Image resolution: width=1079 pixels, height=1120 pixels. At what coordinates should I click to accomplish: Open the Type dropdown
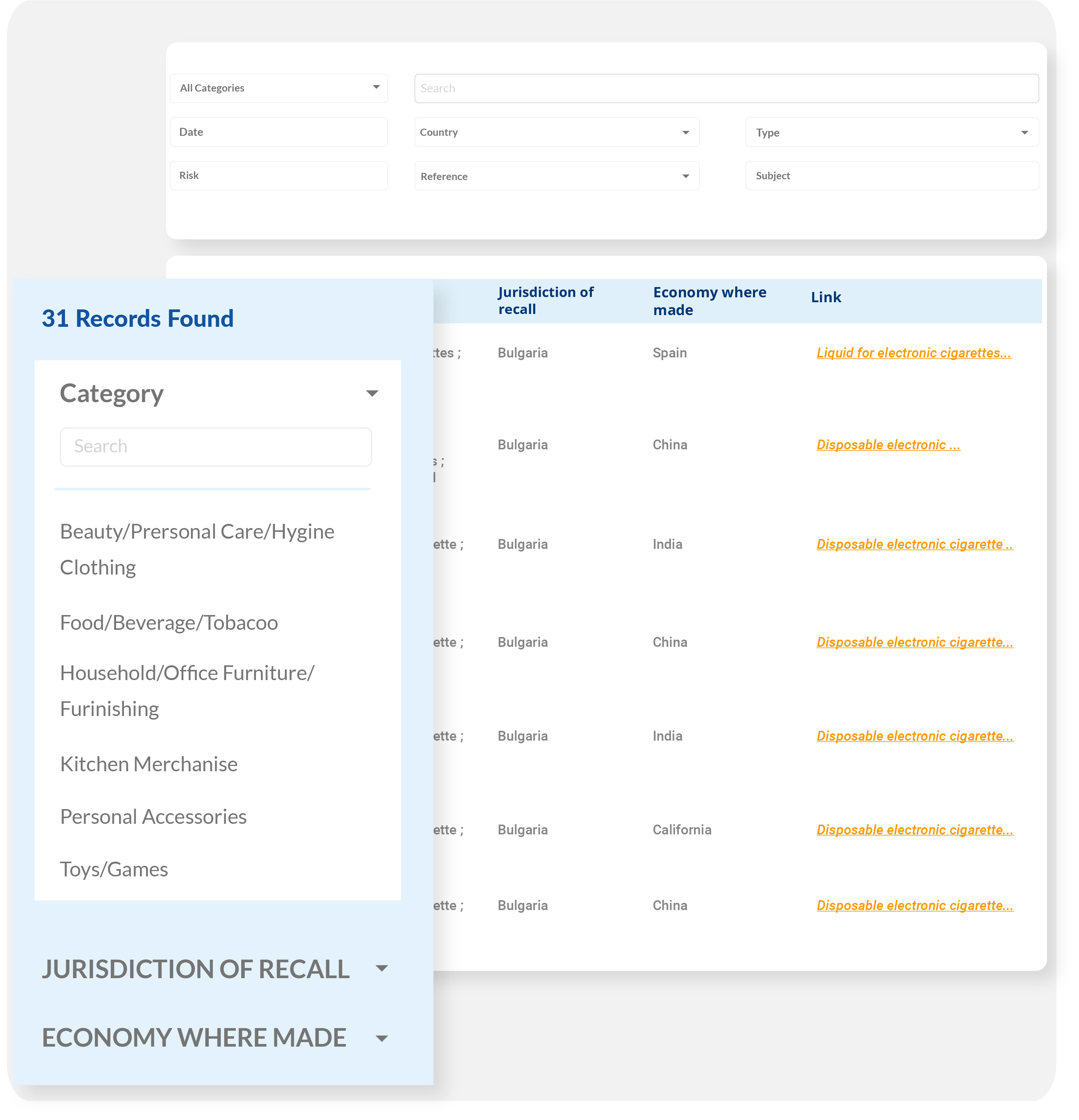click(x=891, y=132)
